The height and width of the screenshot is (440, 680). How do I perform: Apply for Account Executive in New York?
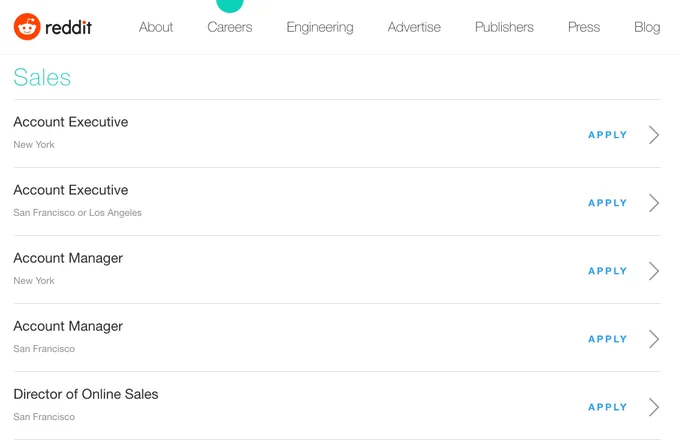pyautogui.click(x=608, y=135)
